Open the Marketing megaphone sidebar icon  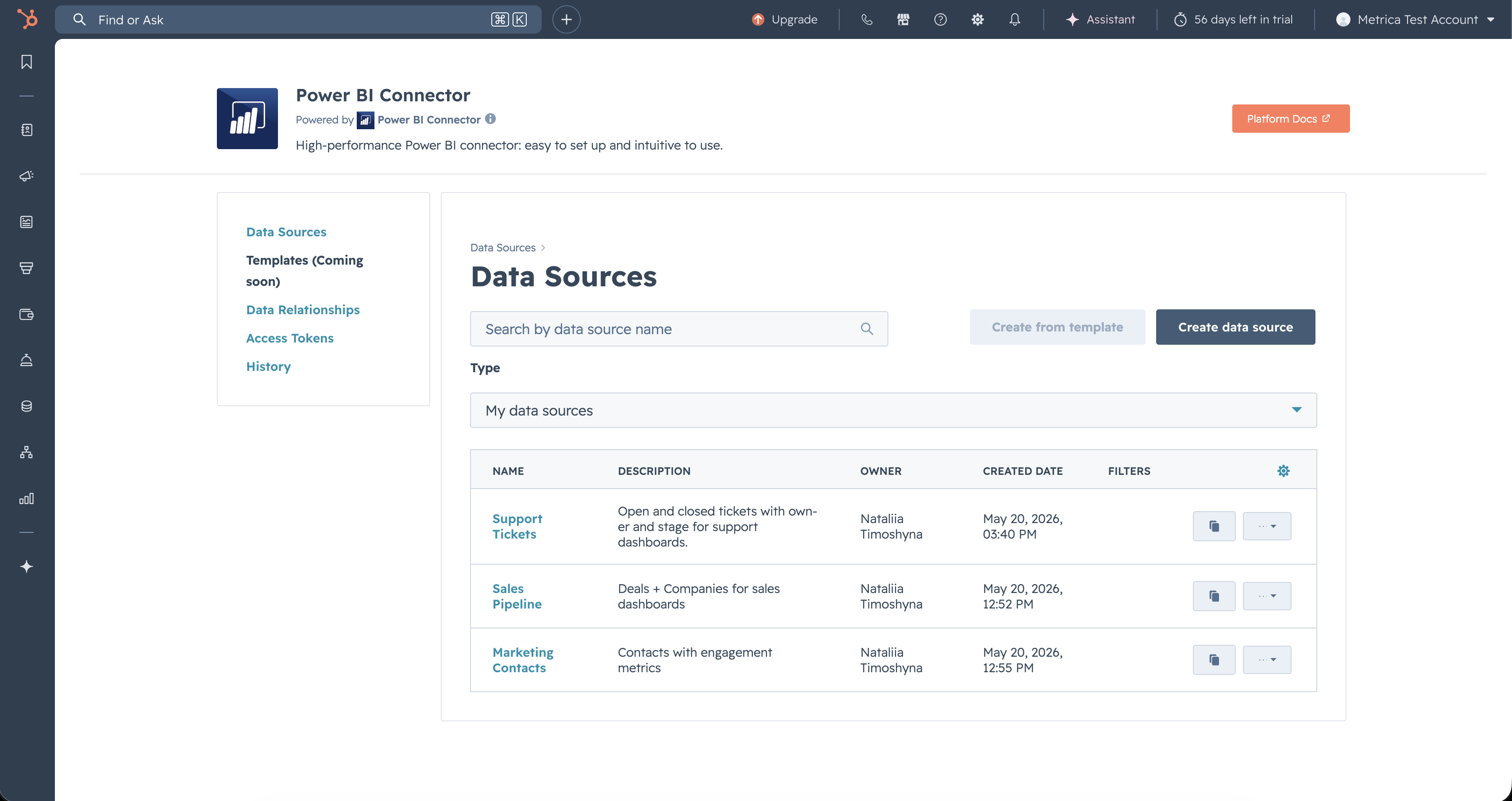coord(27,176)
